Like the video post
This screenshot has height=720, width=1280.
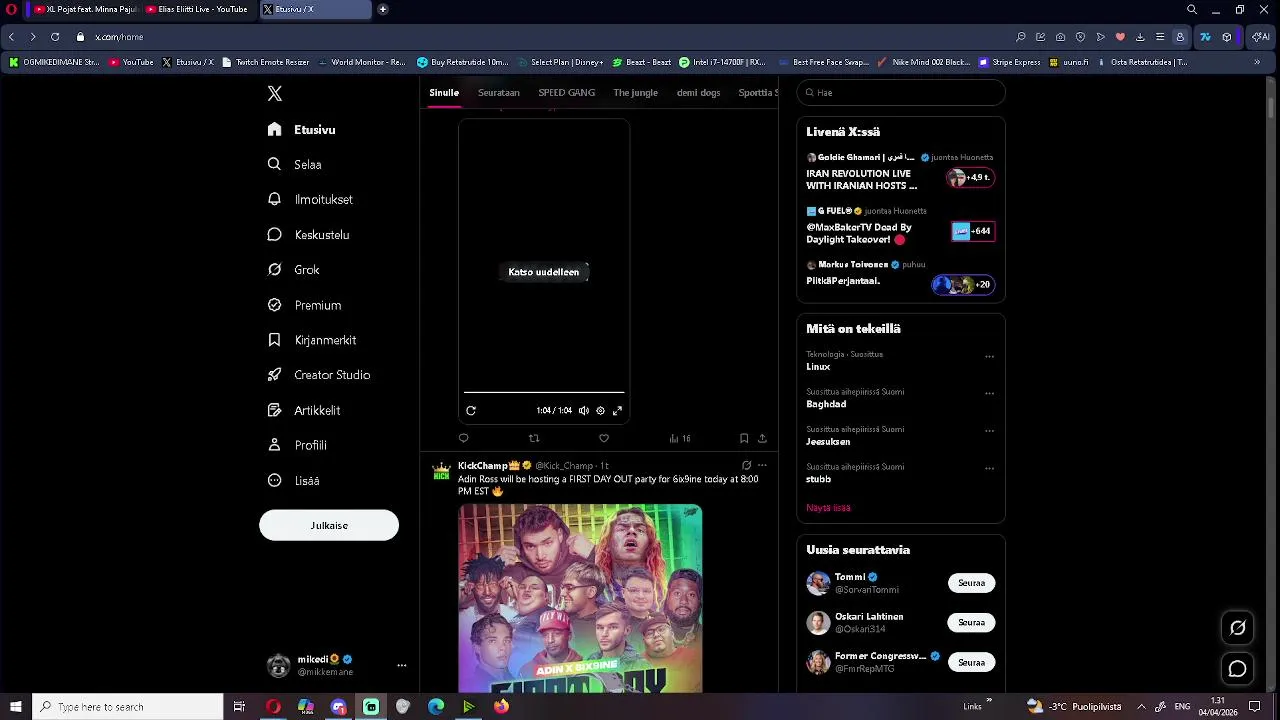604,438
